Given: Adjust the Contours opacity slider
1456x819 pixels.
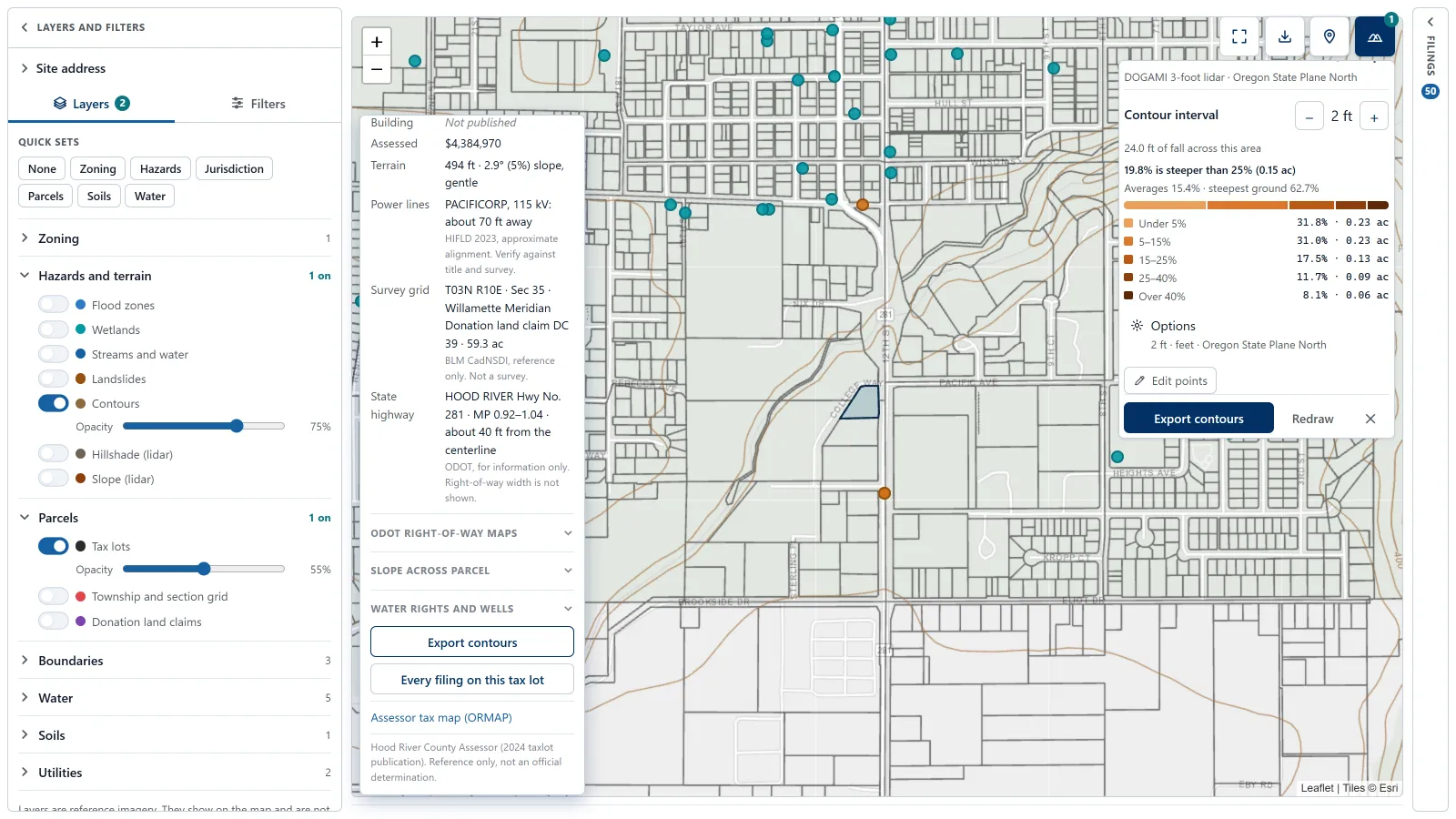Looking at the screenshot, I should pyautogui.click(x=204, y=426).
